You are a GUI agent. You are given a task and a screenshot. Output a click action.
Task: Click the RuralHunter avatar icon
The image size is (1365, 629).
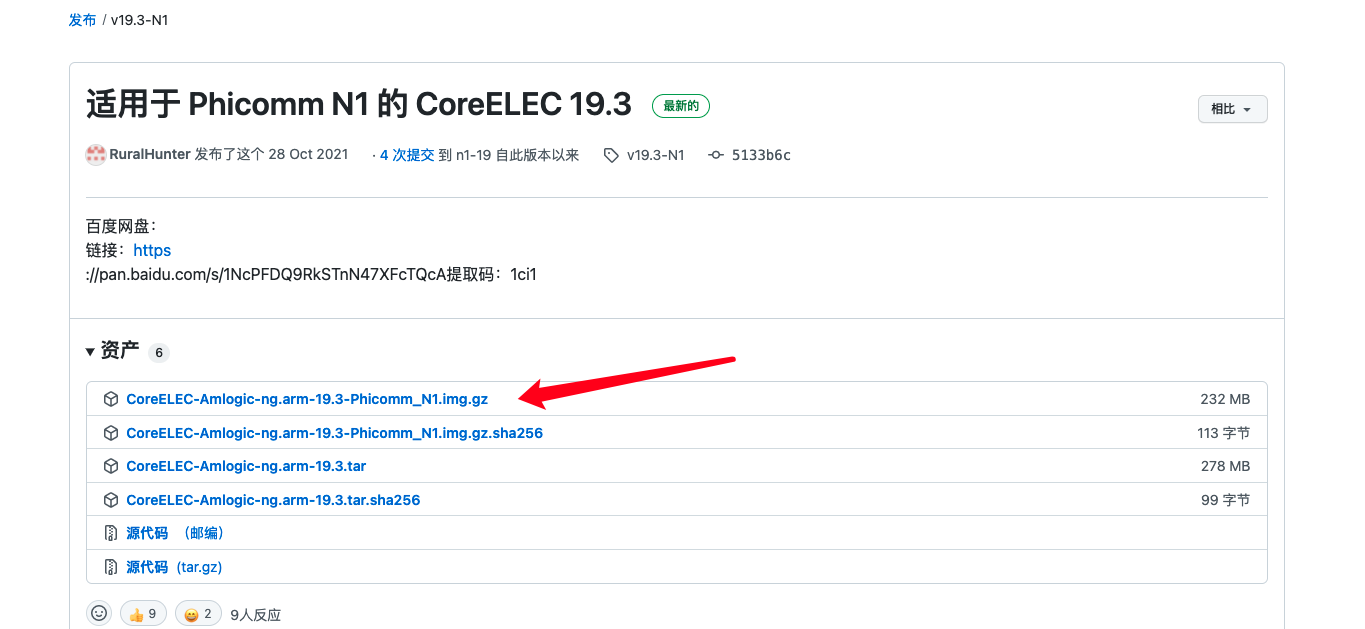pos(96,155)
